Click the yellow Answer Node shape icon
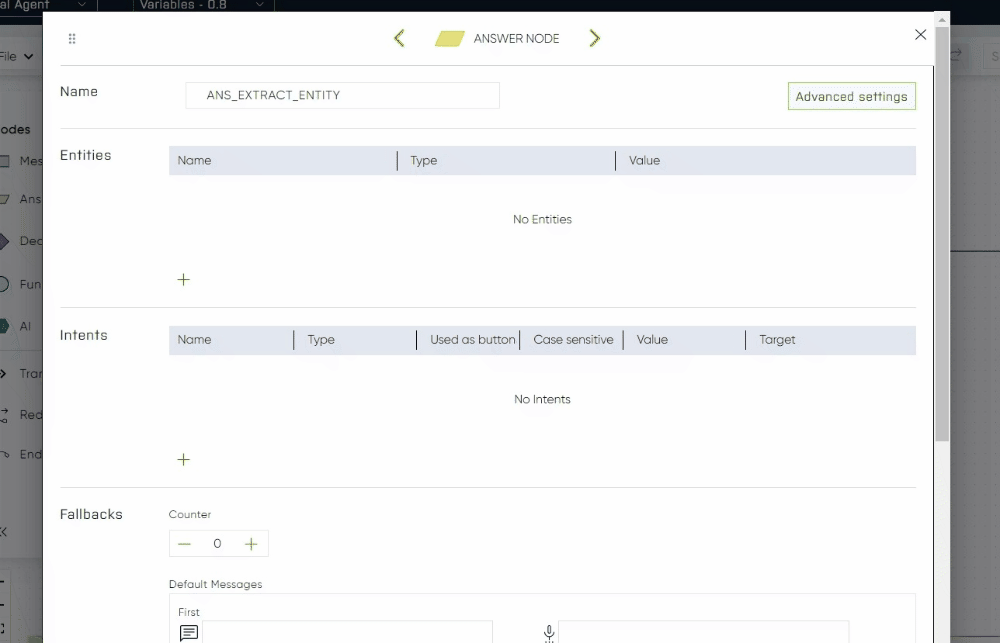The image size is (1000, 643). [450, 39]
